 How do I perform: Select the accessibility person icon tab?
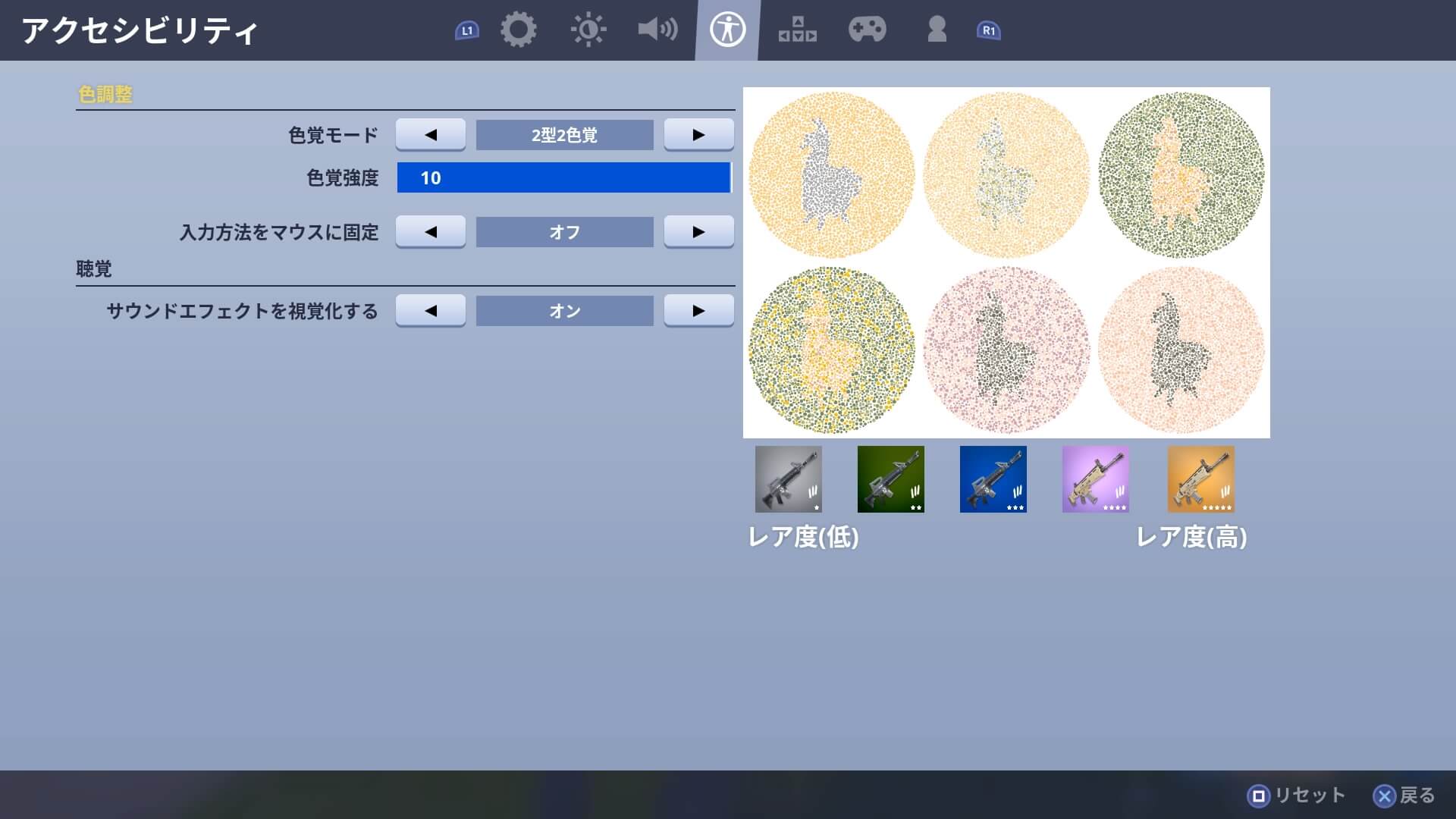(727, 30)
